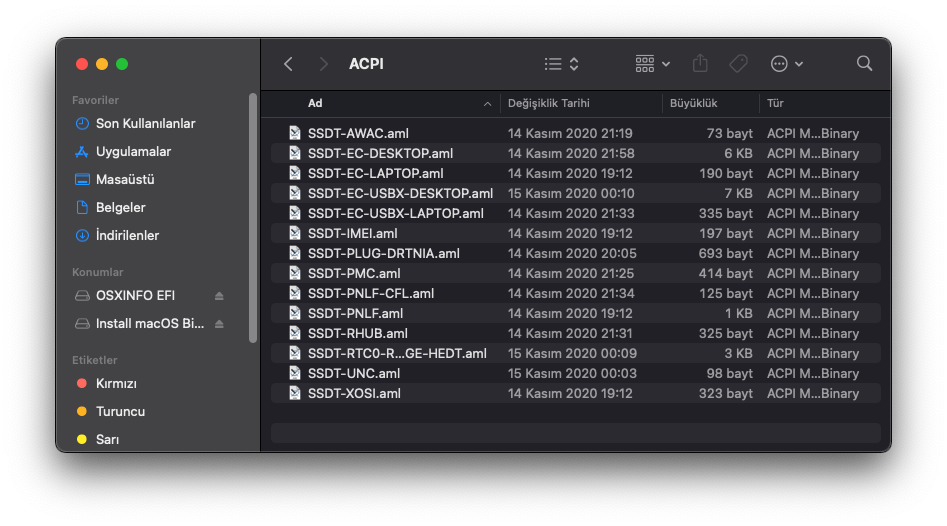Go to İndirilenler folder in sidebar
This screenshot has width=947, height=526.
coord(127,236)
